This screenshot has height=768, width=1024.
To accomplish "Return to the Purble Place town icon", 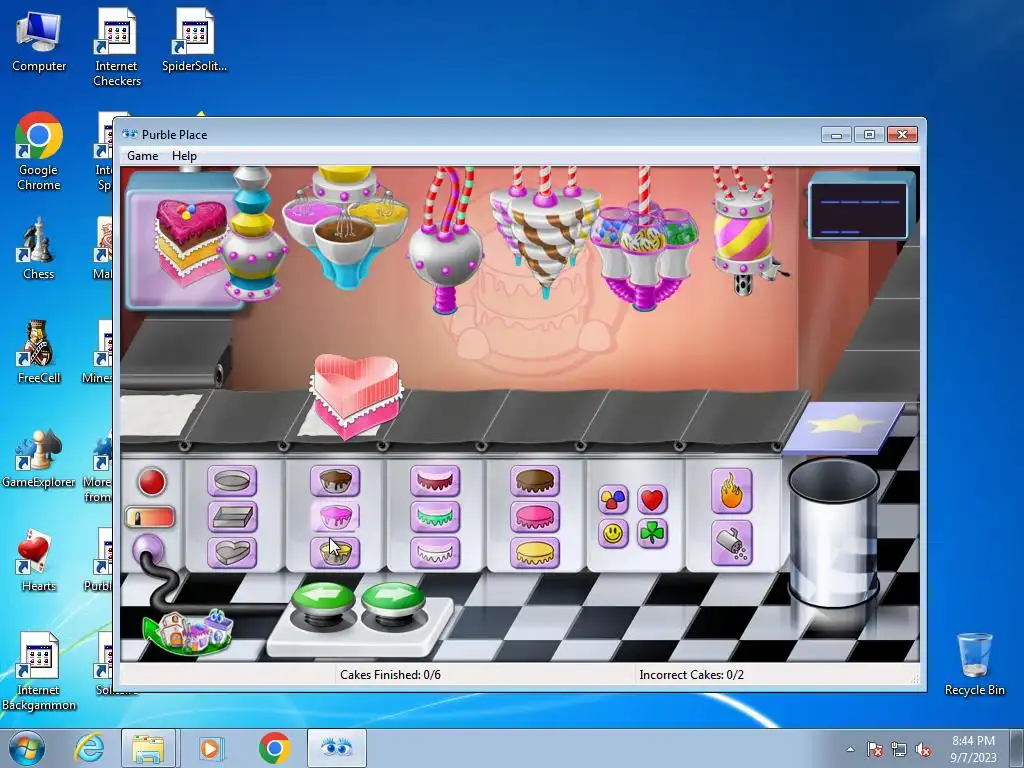I will (x=188, y=632).
